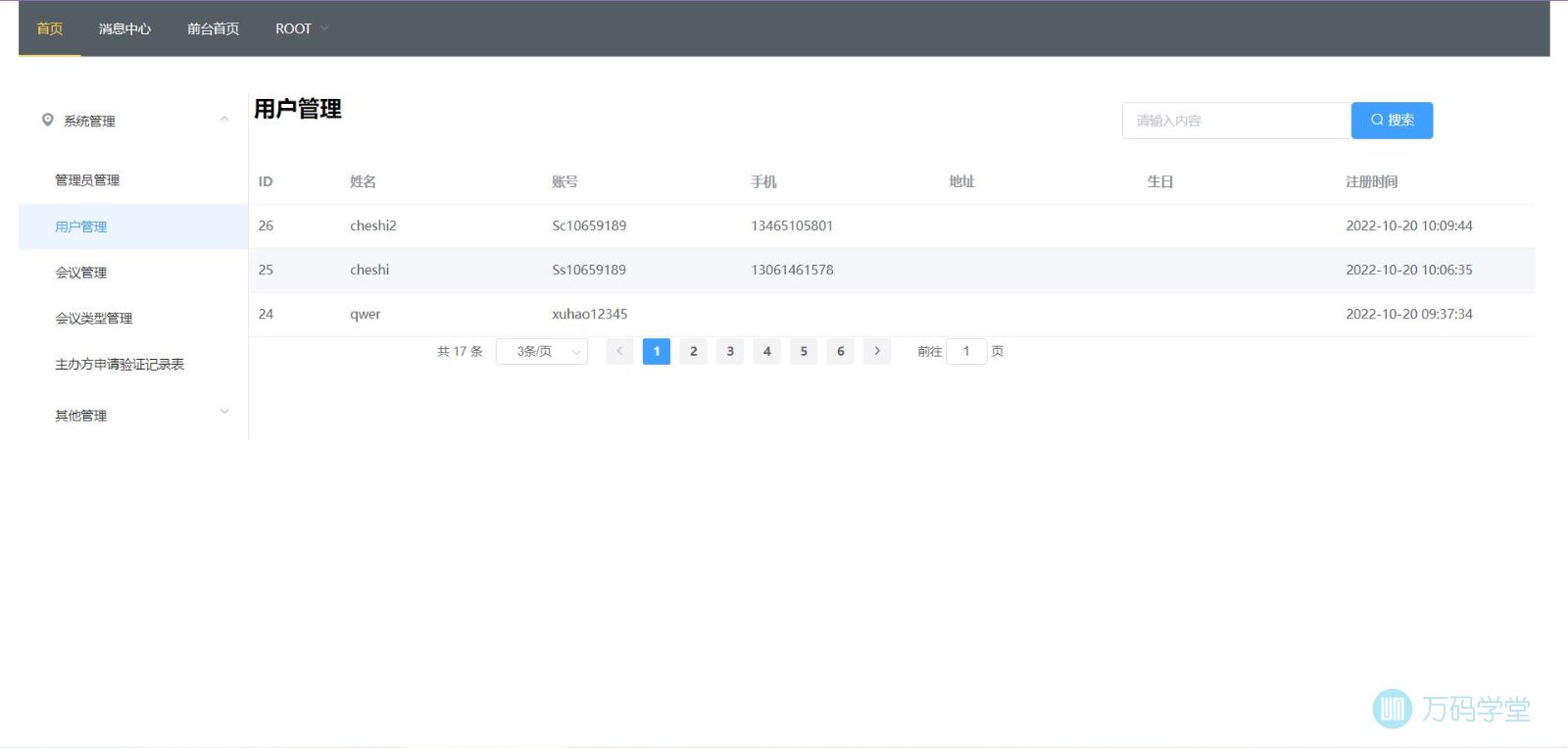Click the previous page arrow
The height and width of the screenshot is (748, 1568).
(619, 351)
